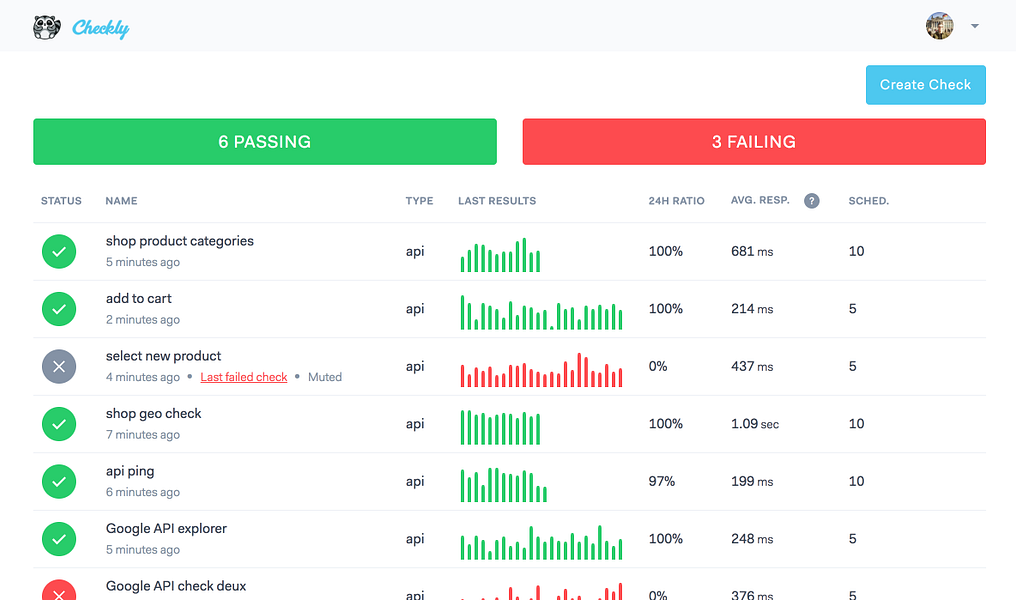This screenshot has width=1016, height=600.
Task: Click red failing icon for Google API check deux
Action: coord(59,590)
